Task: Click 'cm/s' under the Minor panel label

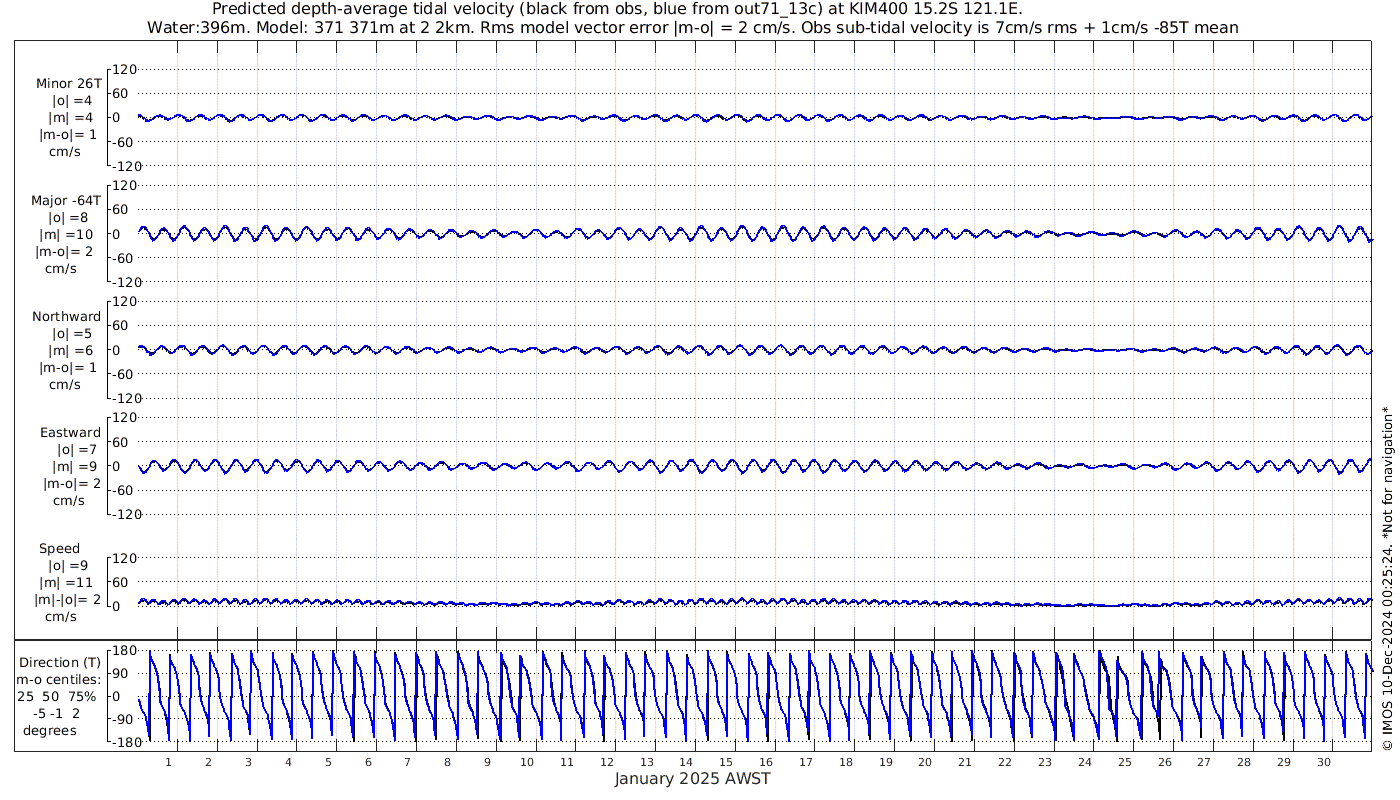Action: coord(65,151)
